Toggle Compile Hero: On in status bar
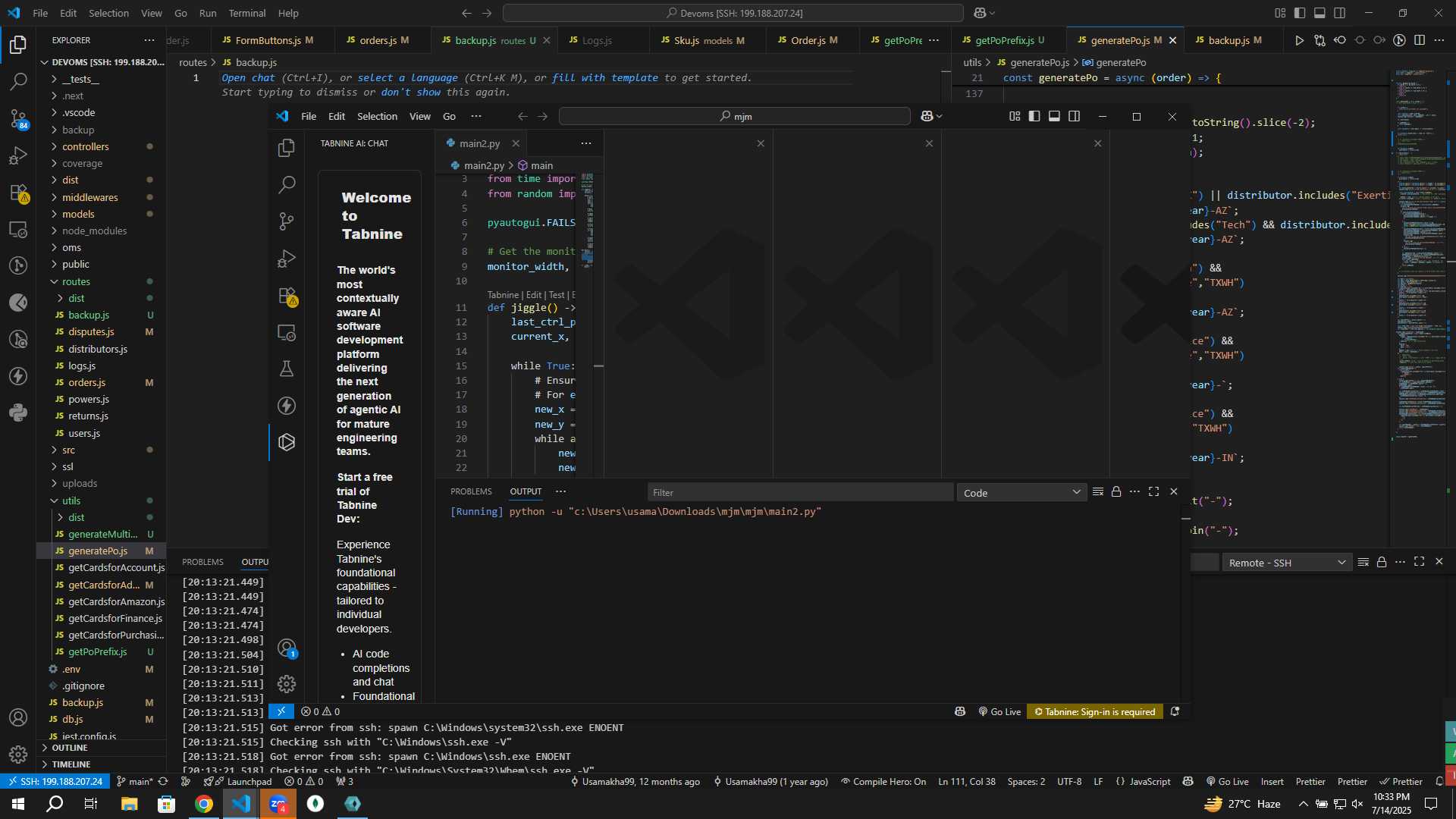The image size is (1456, 819). [x=883, y=782]
